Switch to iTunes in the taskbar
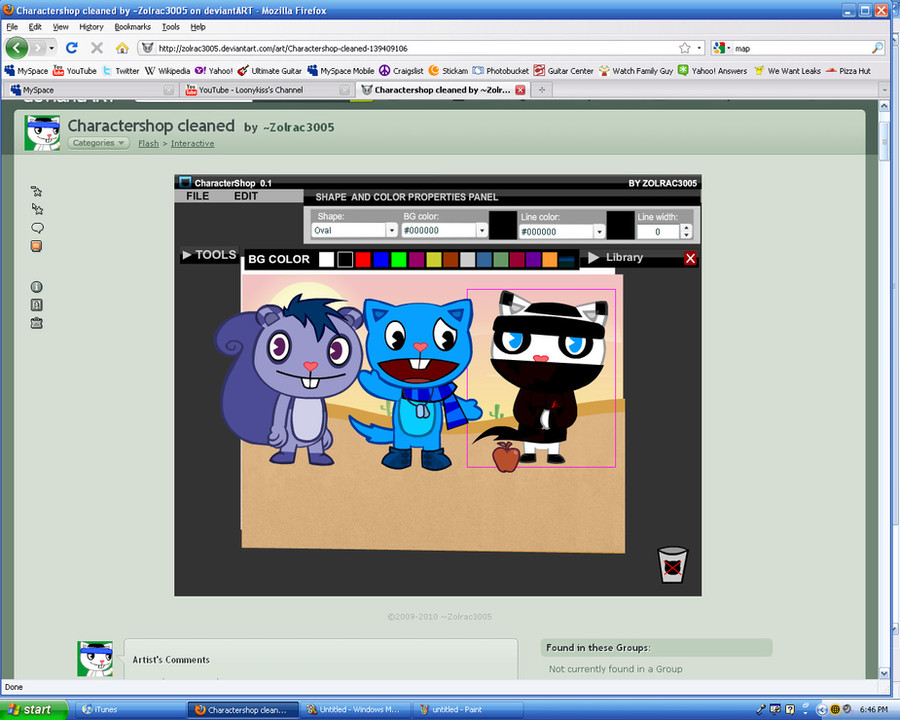 coord(130,710)
